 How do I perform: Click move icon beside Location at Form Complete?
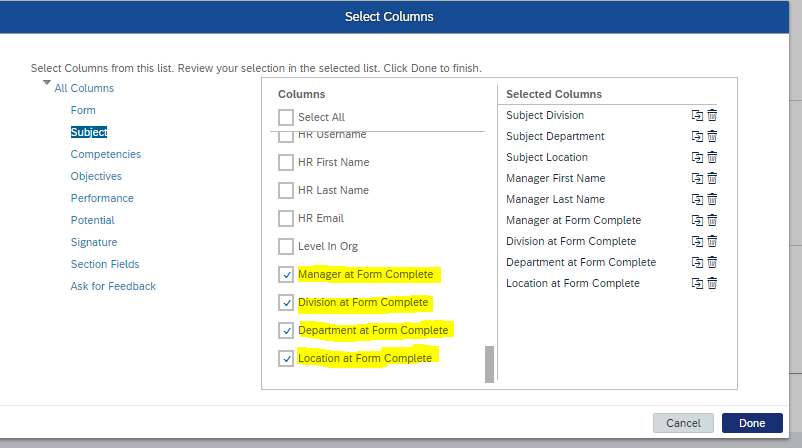pyautogui.click(x=697, y=283)
